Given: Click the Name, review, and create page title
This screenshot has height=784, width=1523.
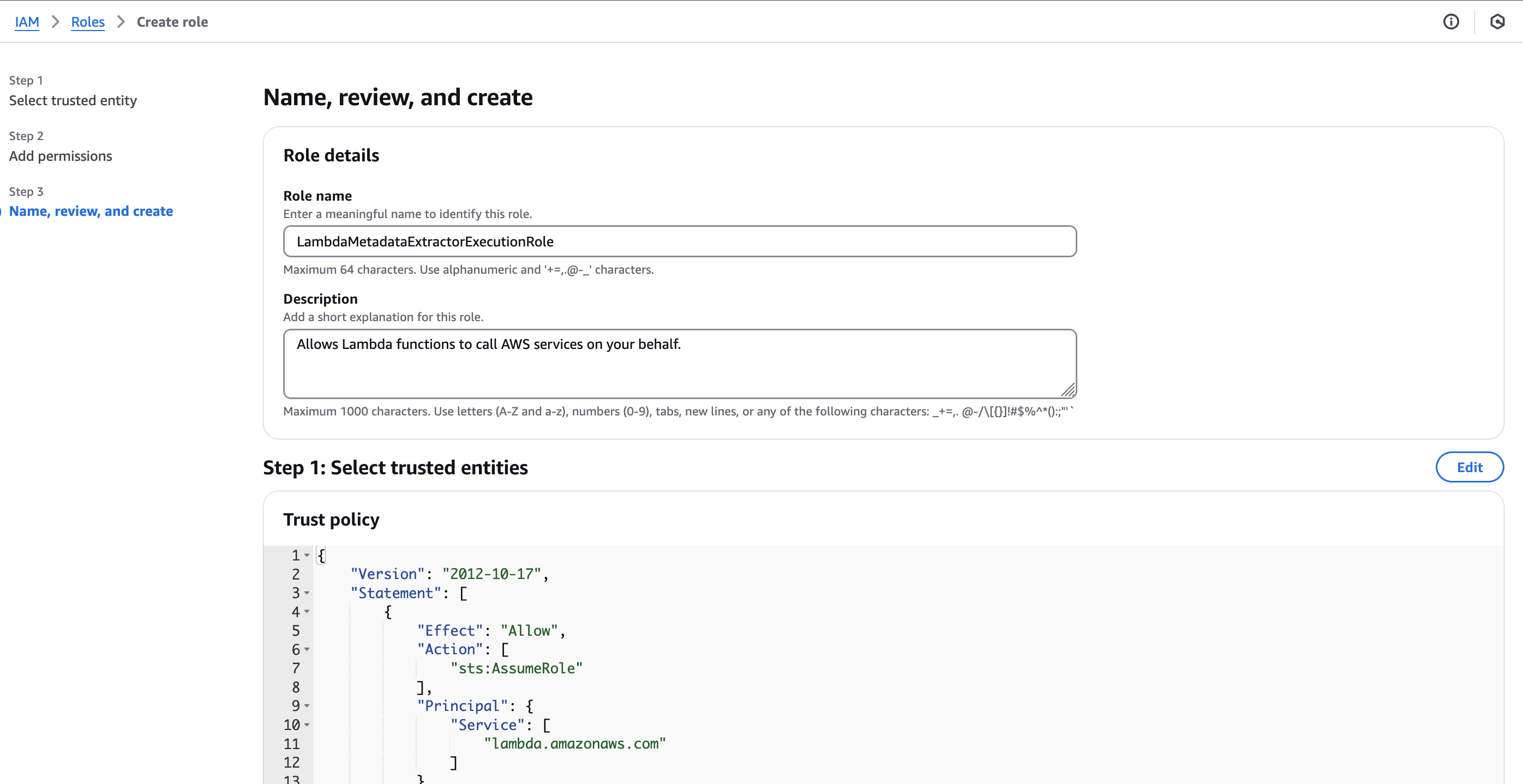Looking at the screenshot, I should click(398, 97).
